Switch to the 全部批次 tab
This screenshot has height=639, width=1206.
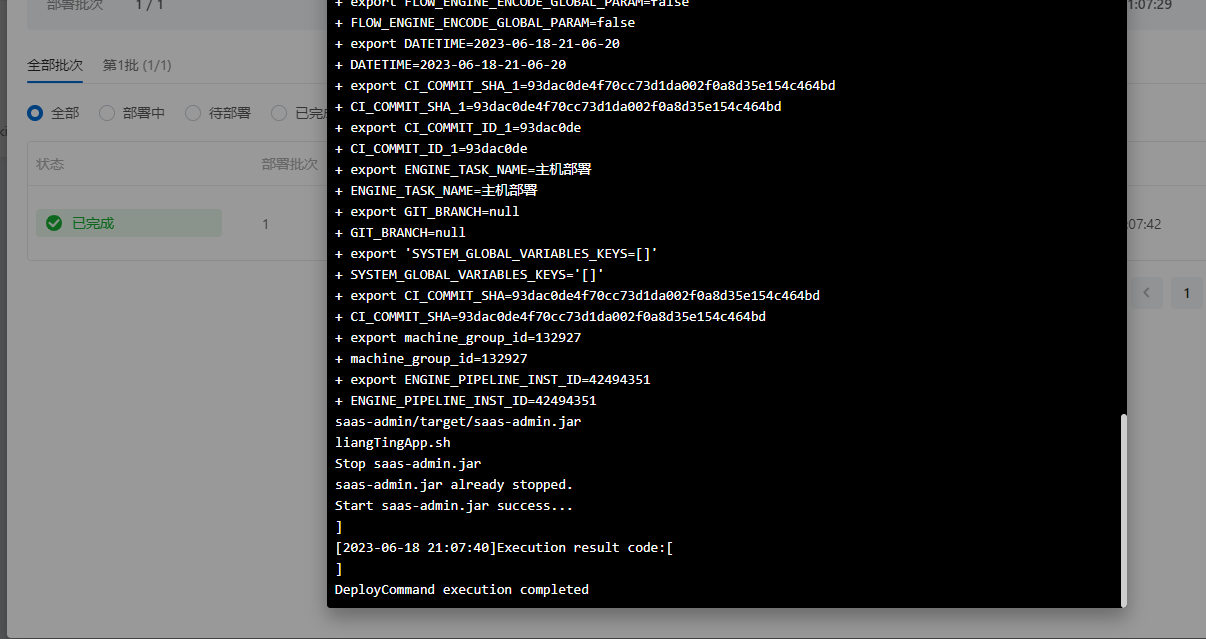point(57,65)
